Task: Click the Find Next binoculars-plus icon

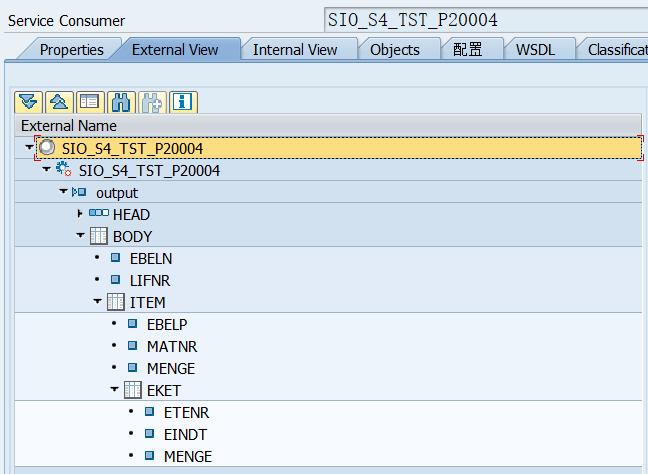Action: click(x=152, y=102)
